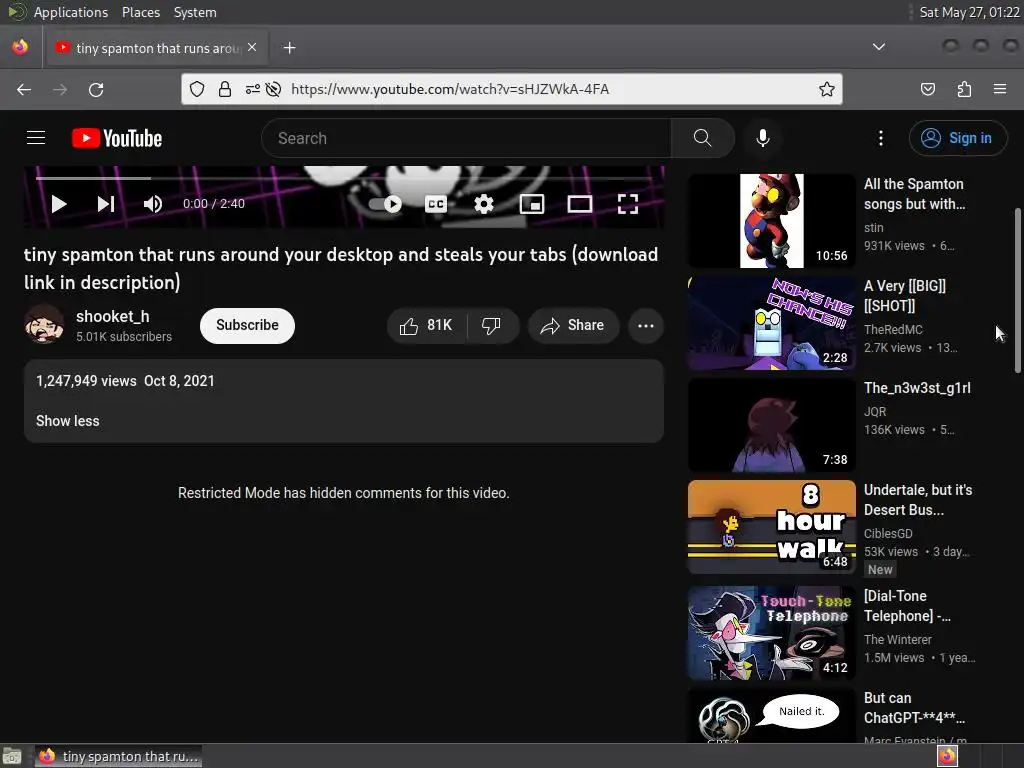Bookmark this page with the star
The width and height of the screenshot is (1024, 768).
(x=827, y=89)
